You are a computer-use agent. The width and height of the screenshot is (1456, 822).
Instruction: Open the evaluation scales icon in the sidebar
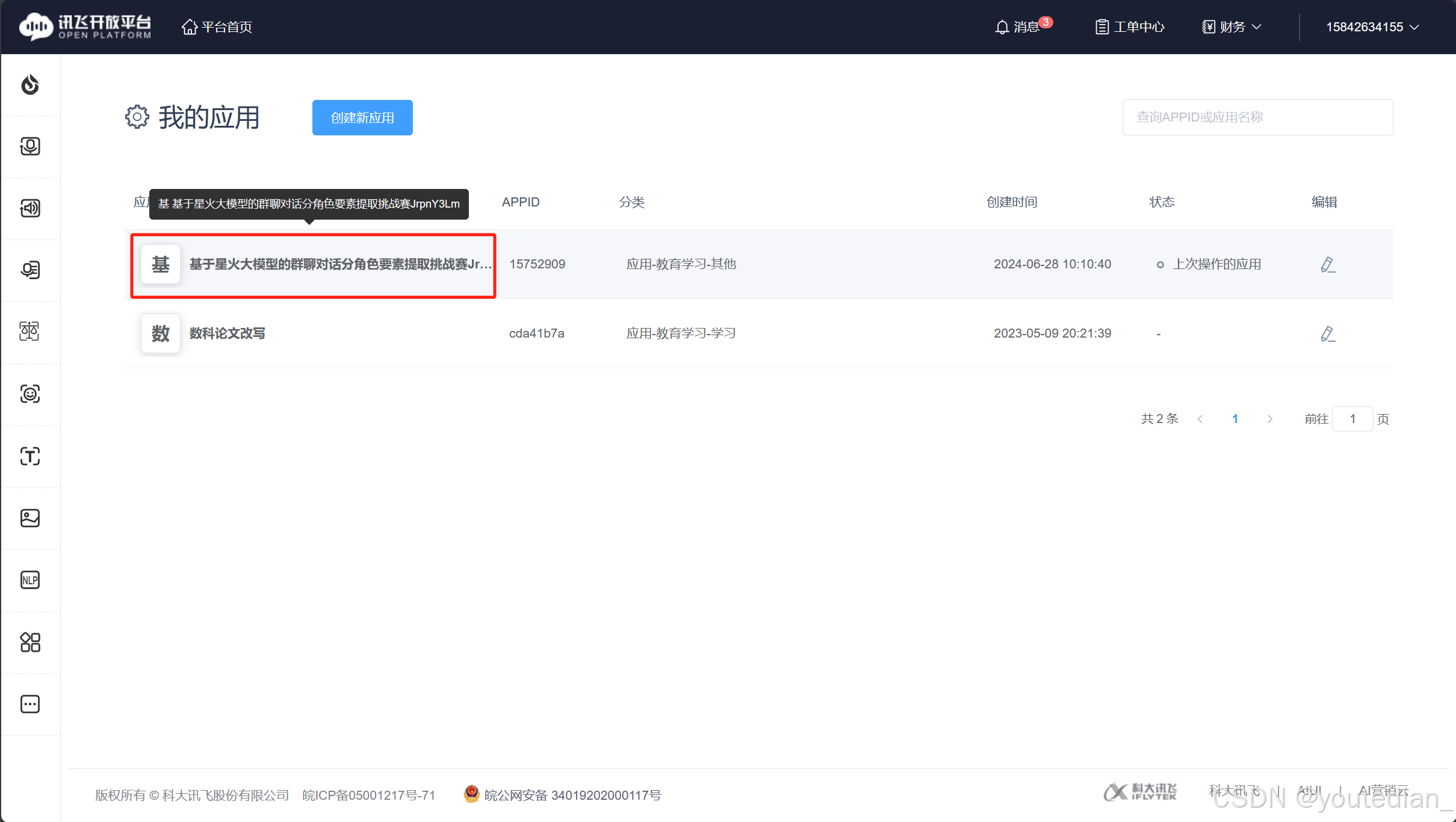[x=30, y=331]
